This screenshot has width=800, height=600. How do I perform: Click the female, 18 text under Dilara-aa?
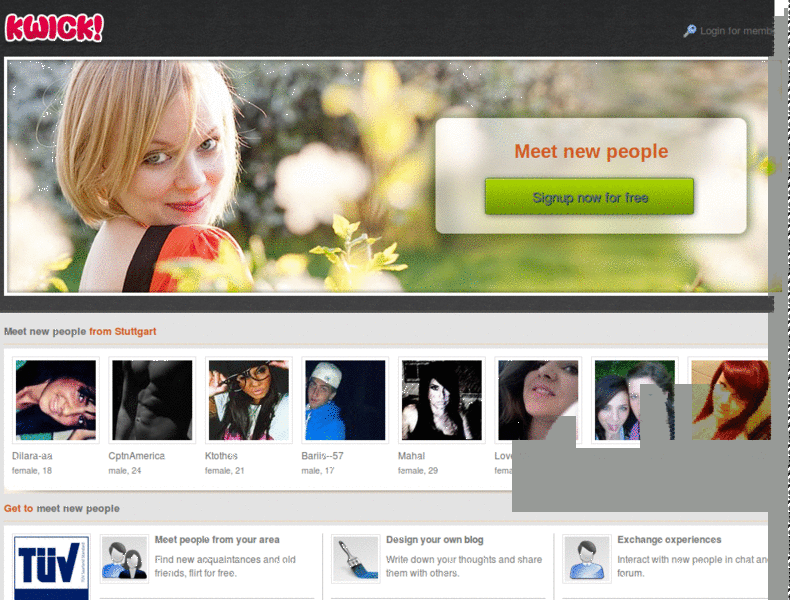tap(32, 470)
